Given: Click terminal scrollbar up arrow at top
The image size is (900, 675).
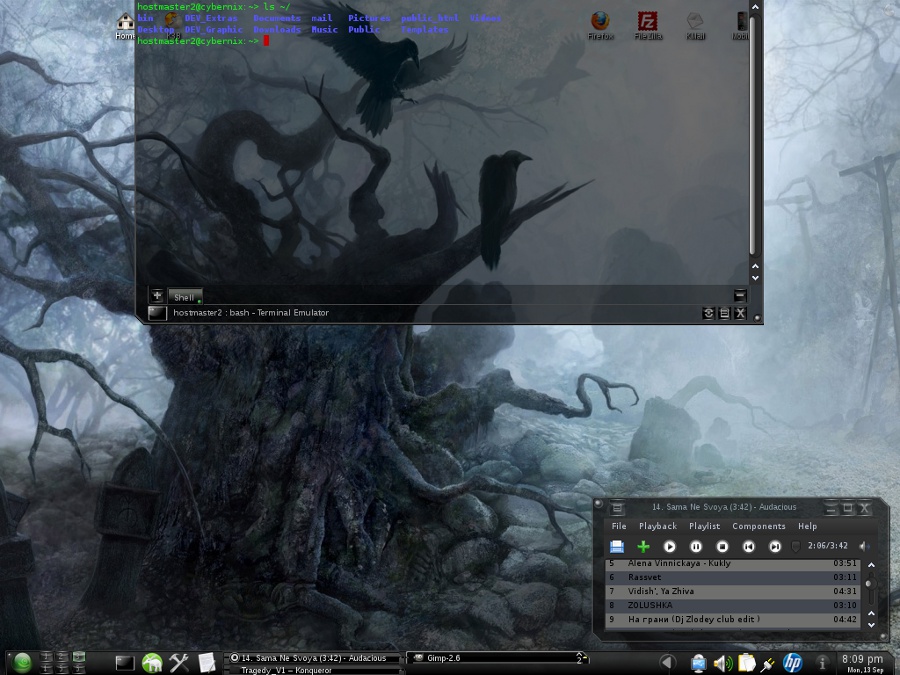Looking at the screenshot, I should [755, 7].
